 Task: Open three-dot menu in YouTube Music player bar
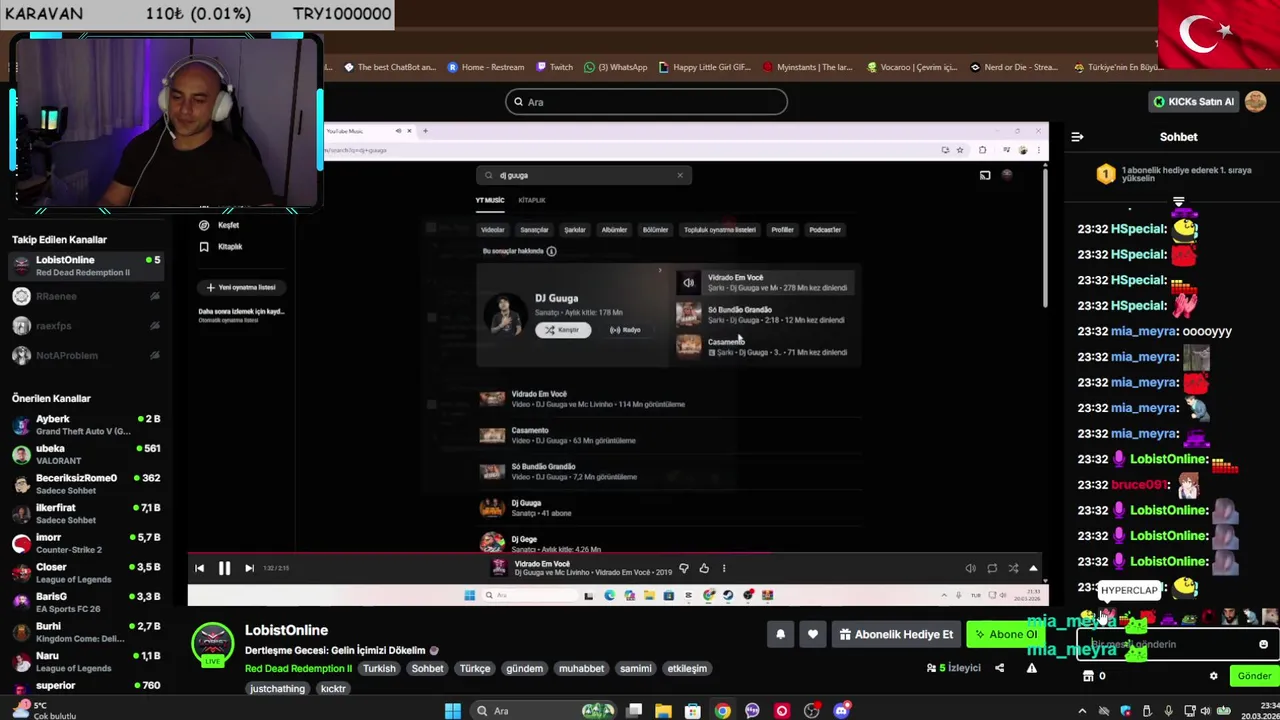(x=724, y=568)
